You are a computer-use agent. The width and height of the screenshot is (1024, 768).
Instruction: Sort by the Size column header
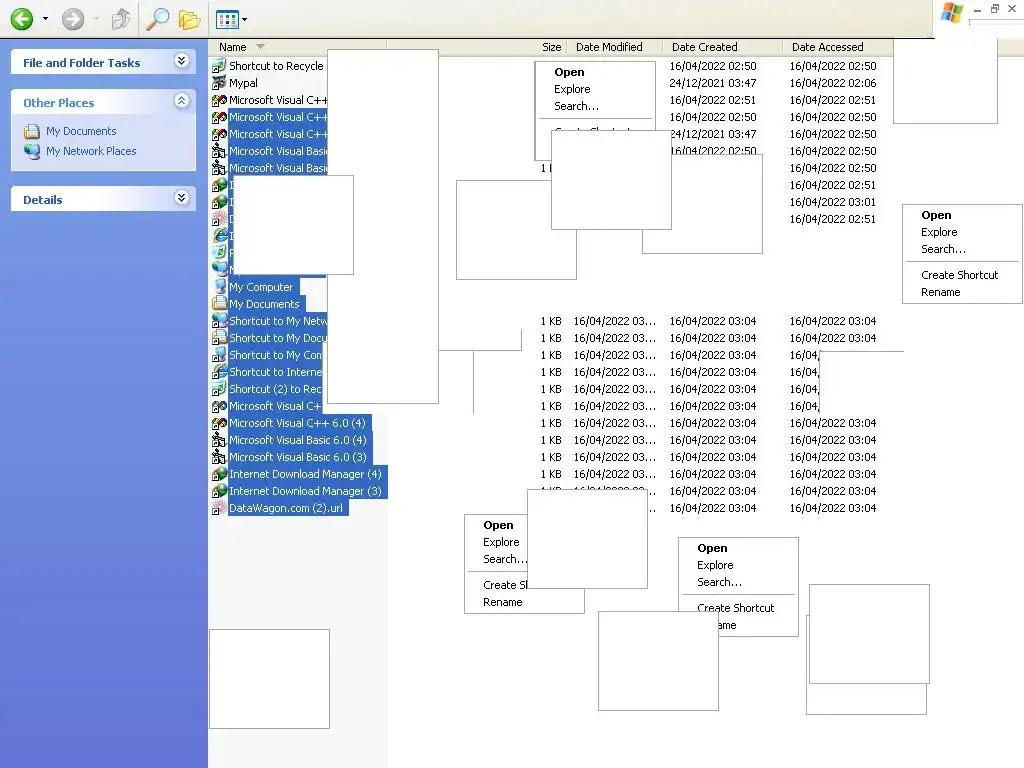pos(551,47)
